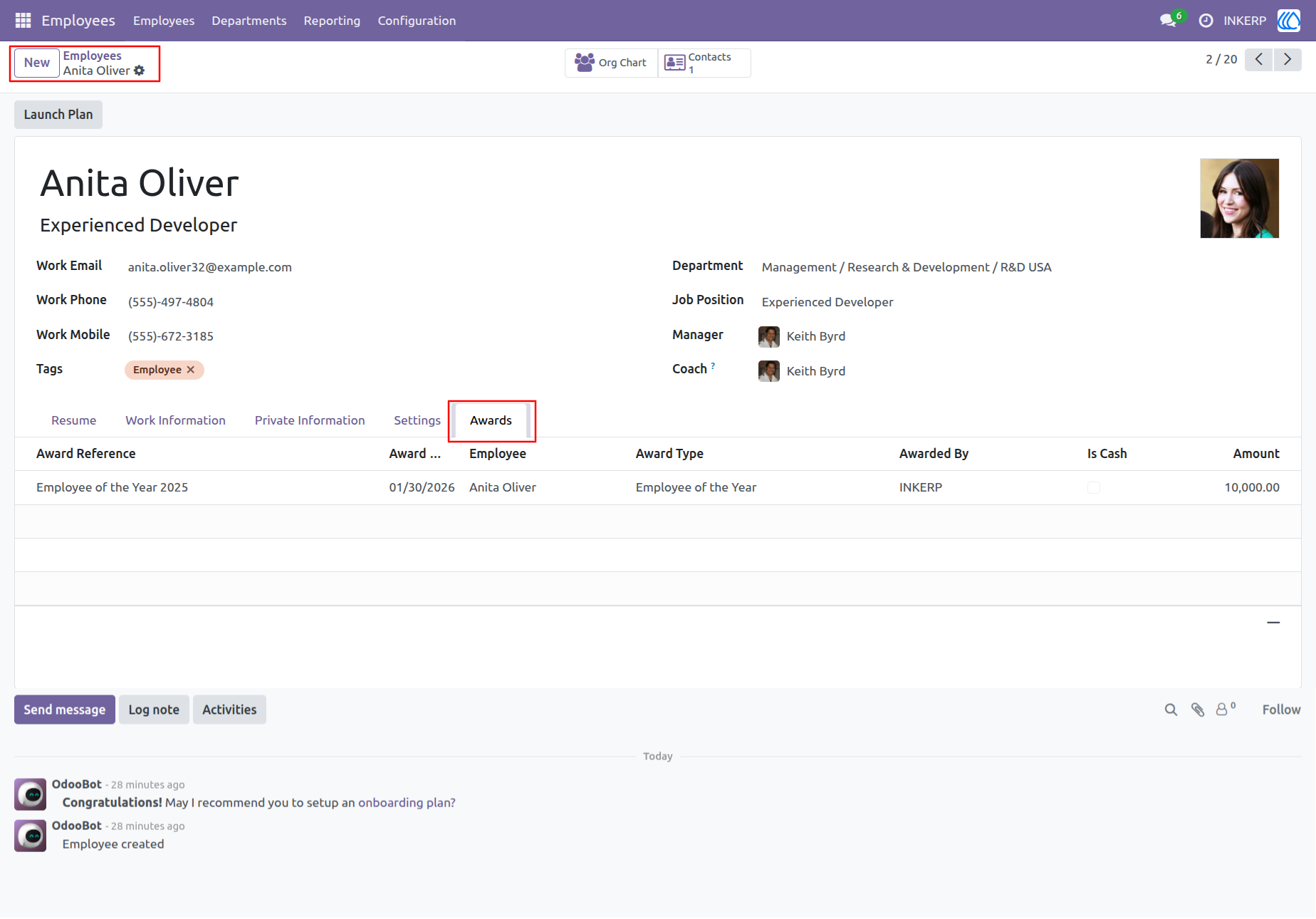Remove the Employee tag

pos(191,370)
